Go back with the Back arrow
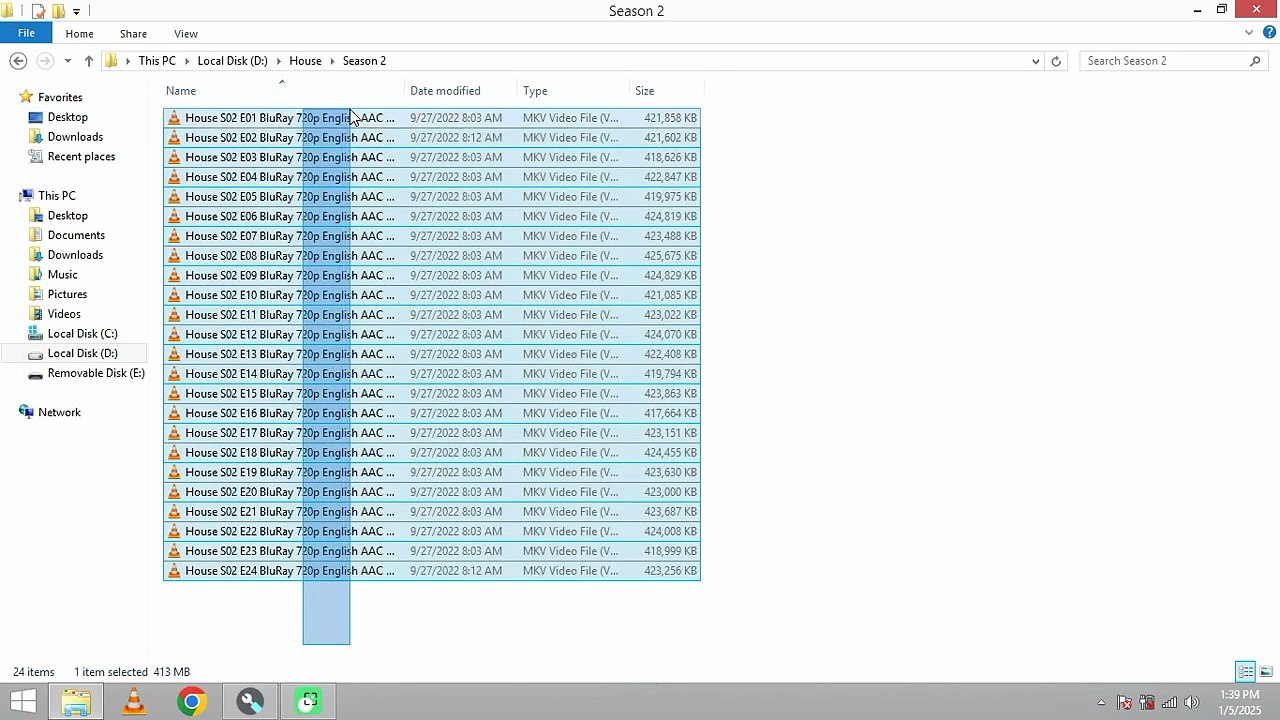Image resolution: width=1280 pixels, height=720 pixels. pyautogui.click(x=18, y=61)
